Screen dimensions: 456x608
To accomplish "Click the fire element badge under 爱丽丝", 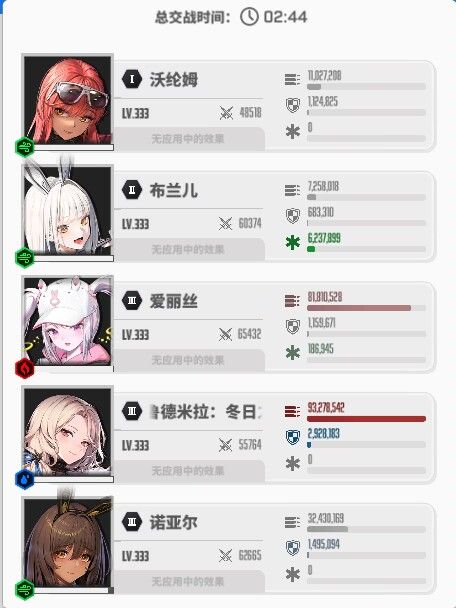I will coord(24,368).
